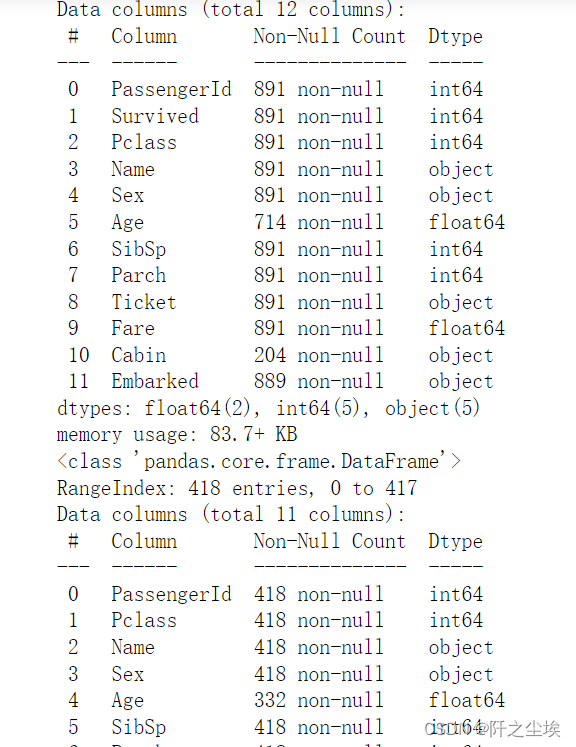Screen dimensions: 576x747
Task: Click the Cabin 204 non-null entry
Action: pos(319,355)
